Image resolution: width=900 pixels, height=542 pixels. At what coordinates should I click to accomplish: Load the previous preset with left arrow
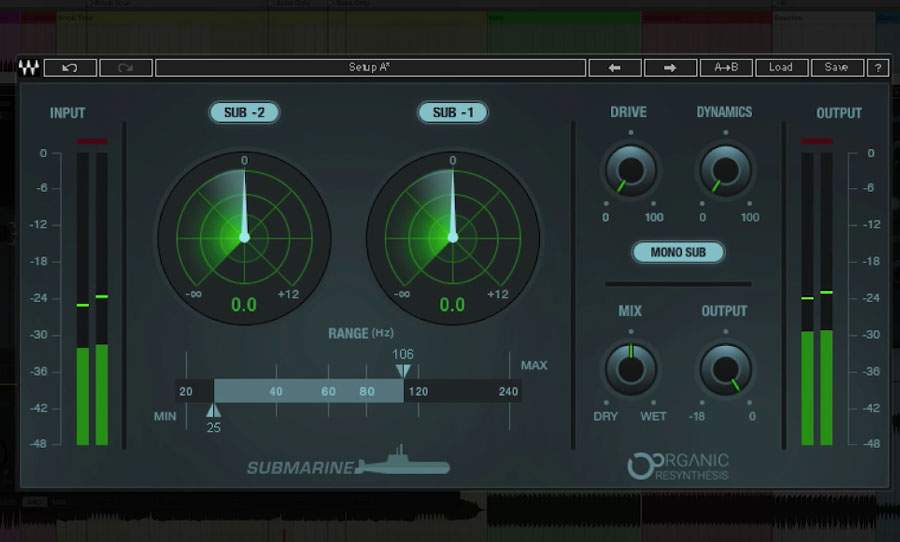614,68
